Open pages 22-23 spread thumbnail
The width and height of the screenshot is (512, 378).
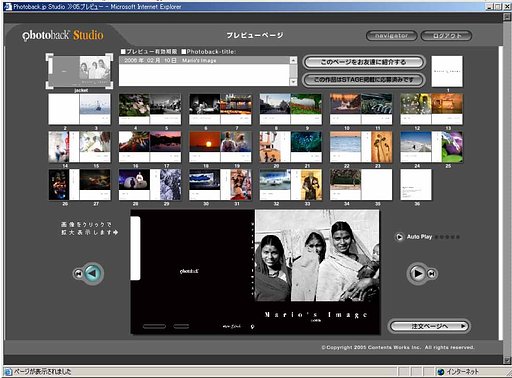(361, 147)
